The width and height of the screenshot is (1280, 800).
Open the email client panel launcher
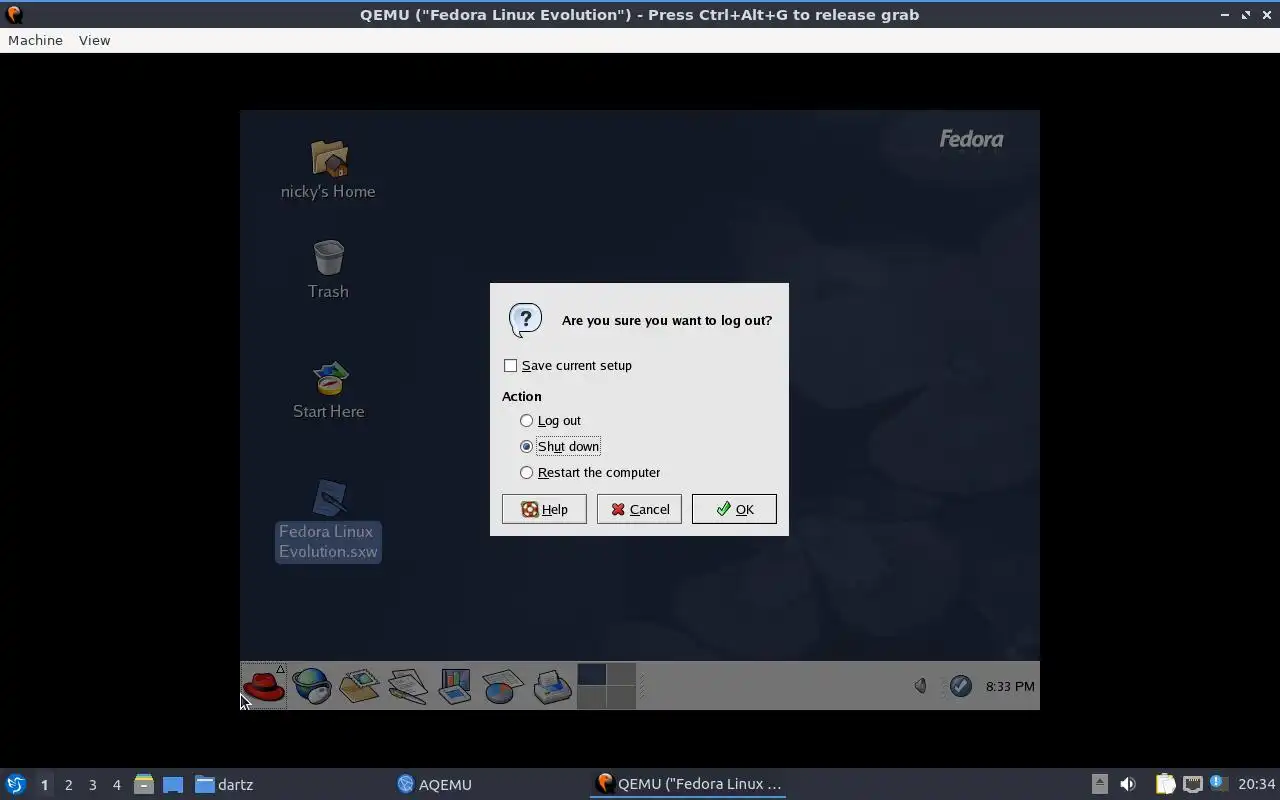(360, 686)
